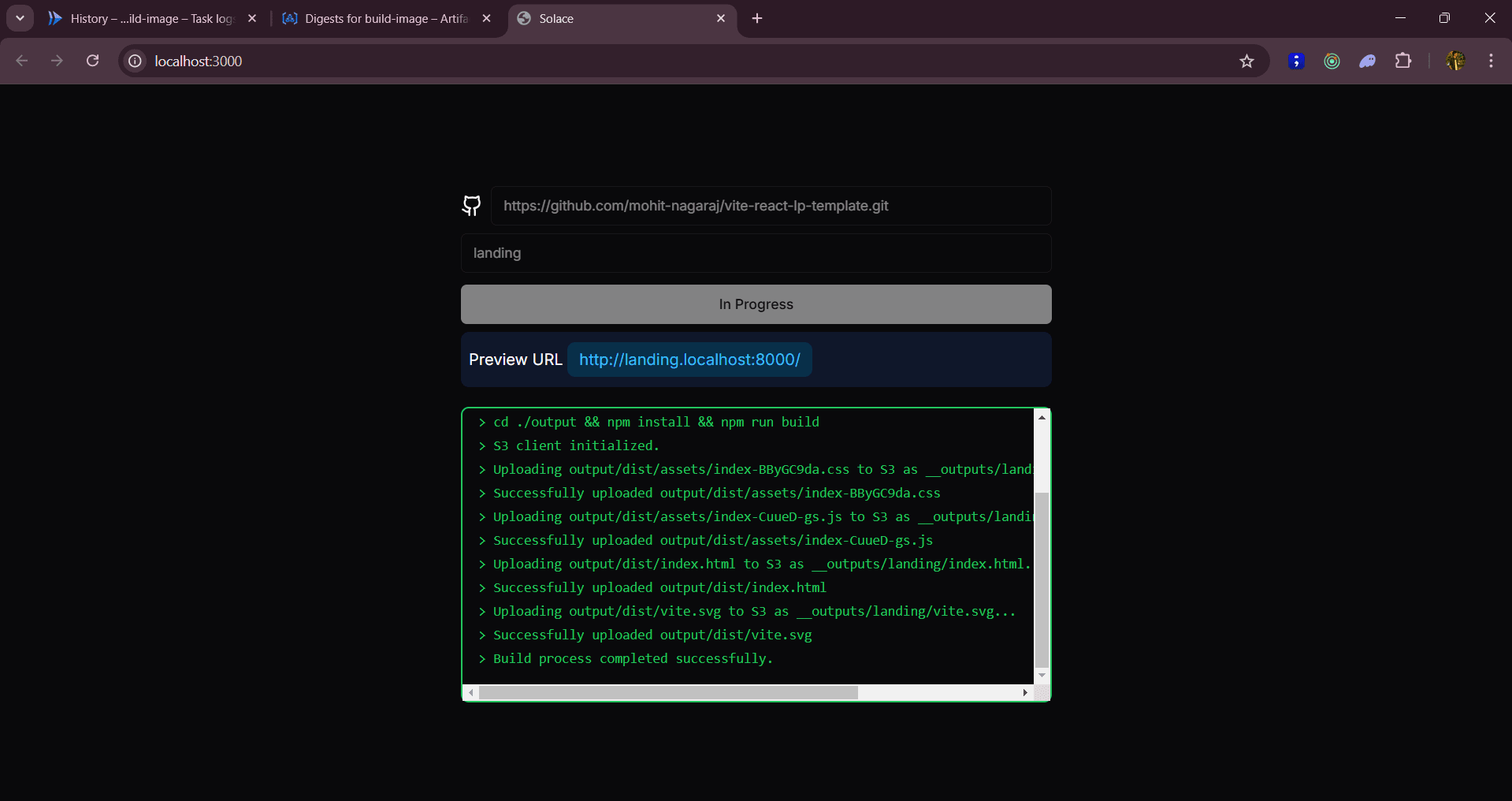The height and width of the screenshot is (801, 1512).
Task: Open a new browser tab
Action: [x=757, y=18]
